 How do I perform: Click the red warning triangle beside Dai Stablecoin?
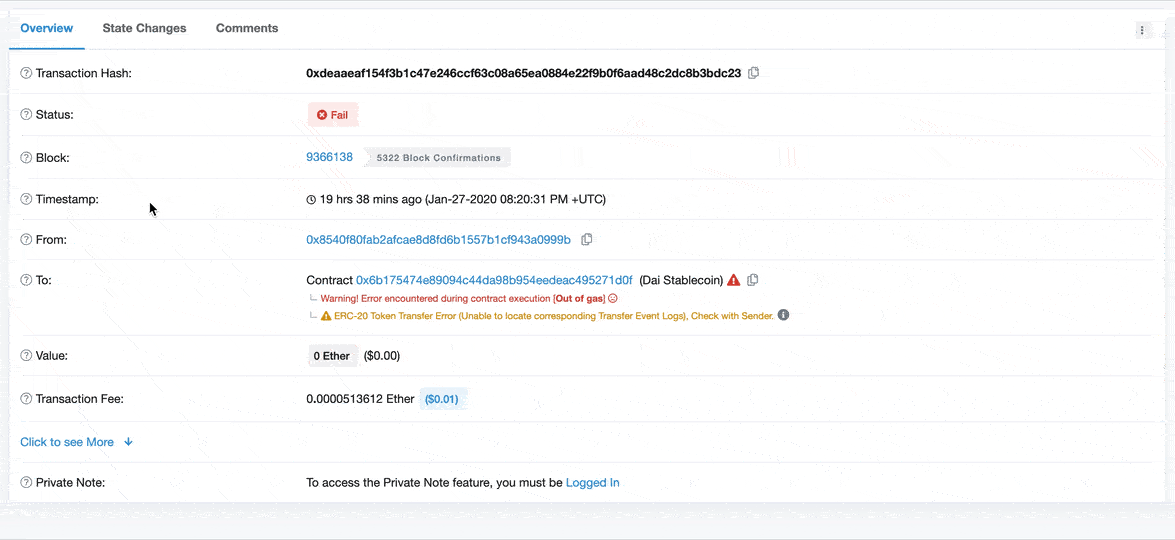[734, 280]
